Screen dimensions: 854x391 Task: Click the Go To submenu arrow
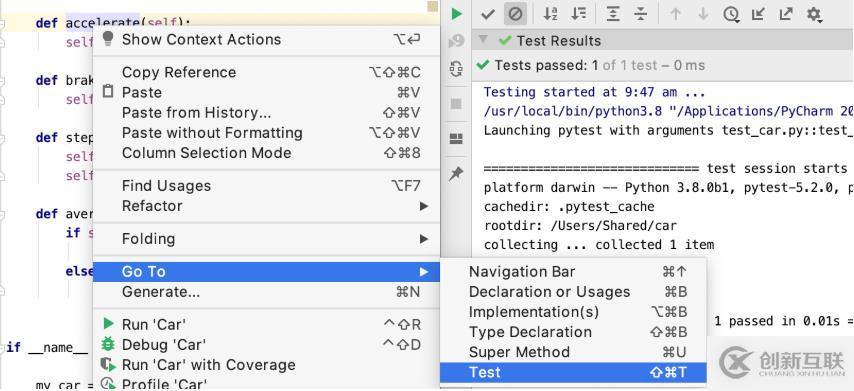click(x=424, y=272)
